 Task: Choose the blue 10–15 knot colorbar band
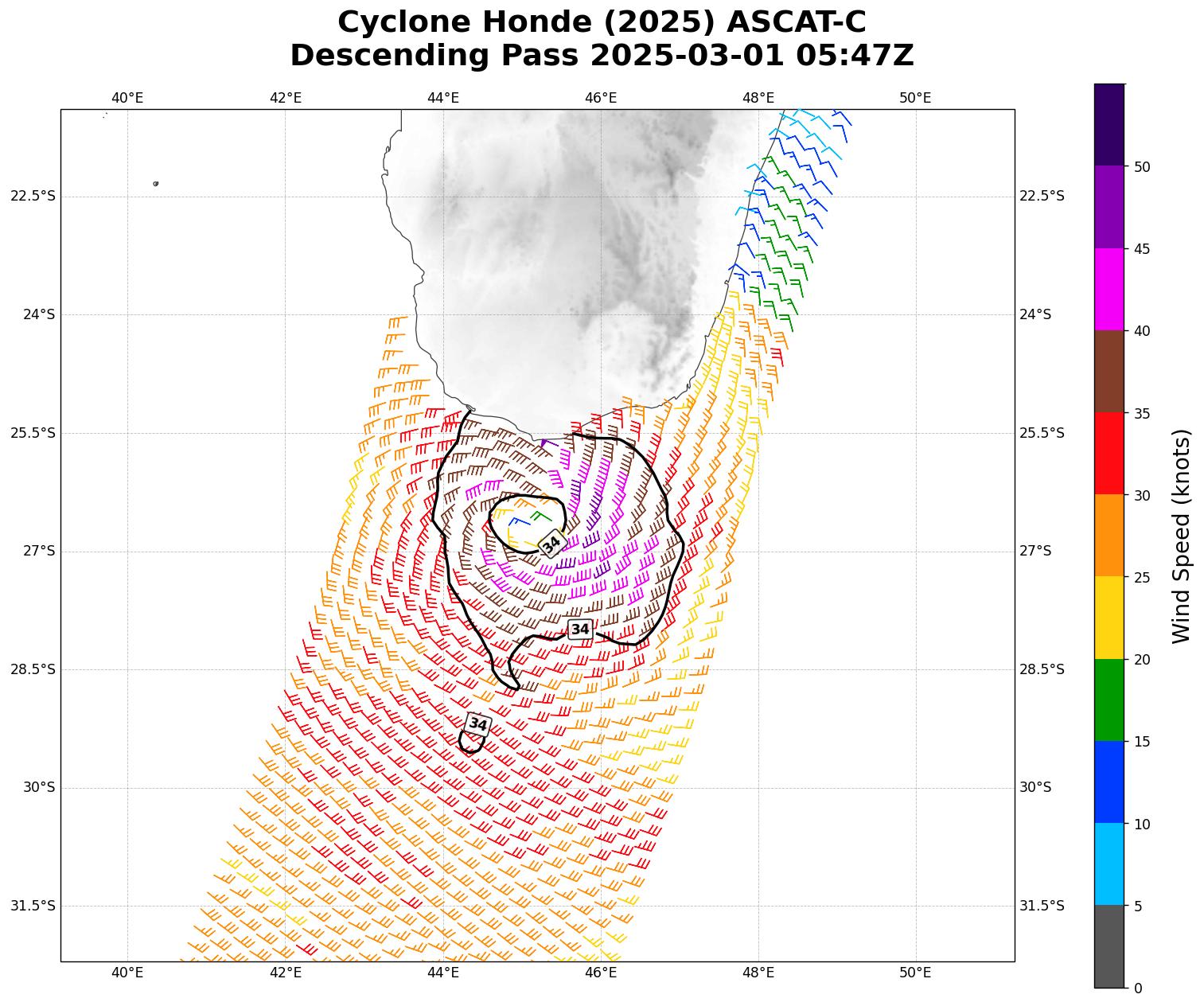[x=1109, y=782]
